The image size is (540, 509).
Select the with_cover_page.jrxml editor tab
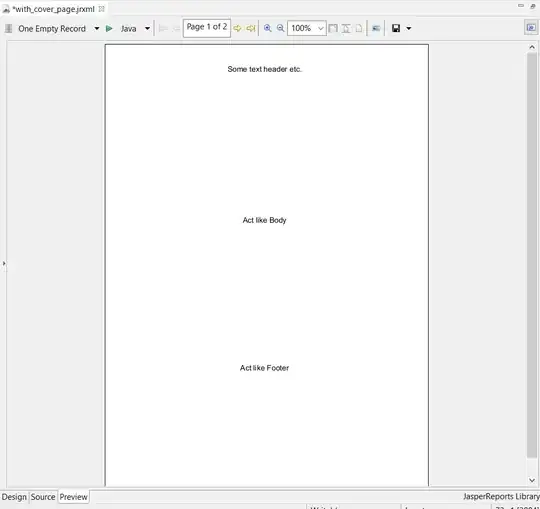(x=53, y=9)
